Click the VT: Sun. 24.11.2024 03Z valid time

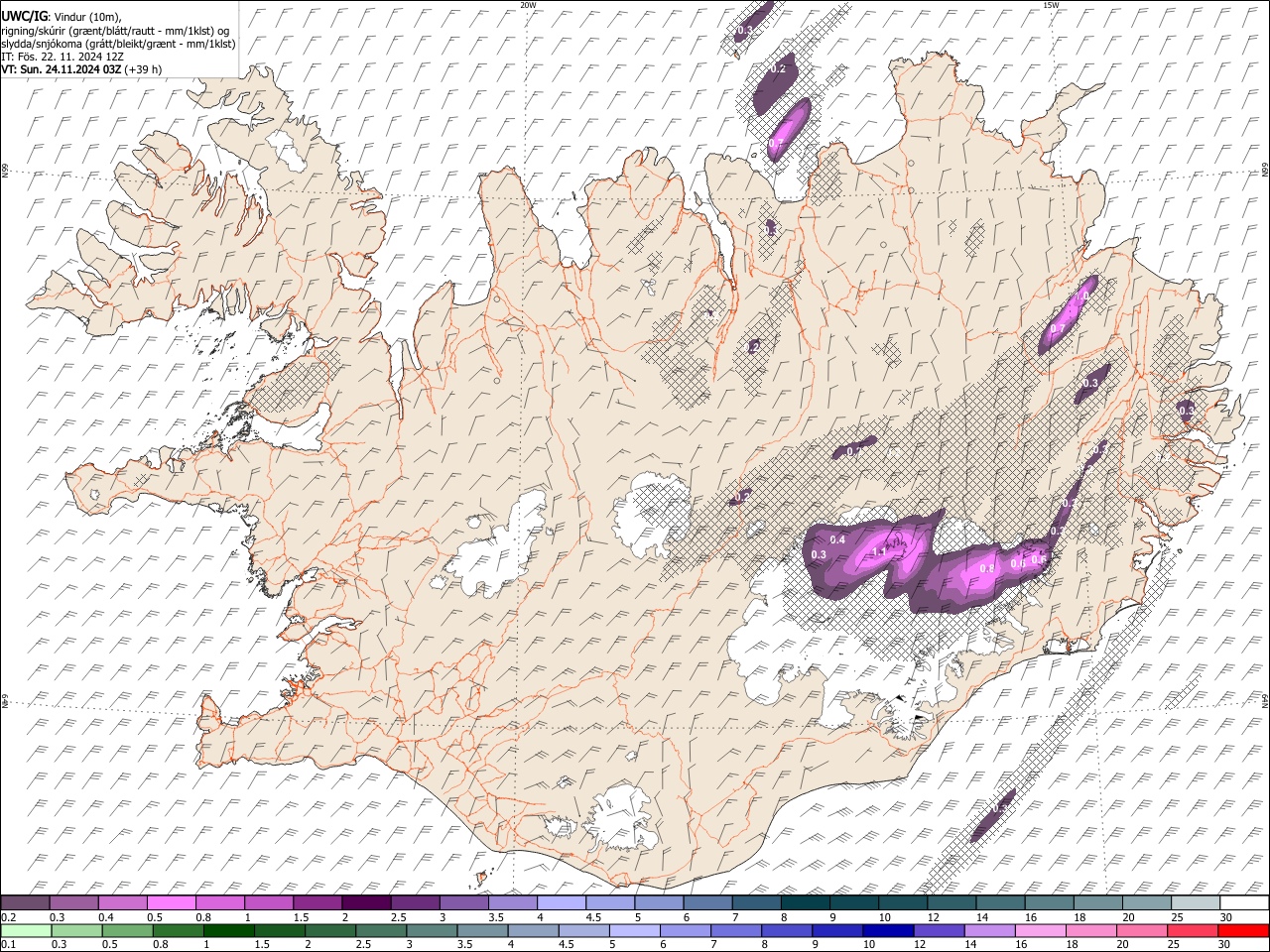[x=62, y=69]
